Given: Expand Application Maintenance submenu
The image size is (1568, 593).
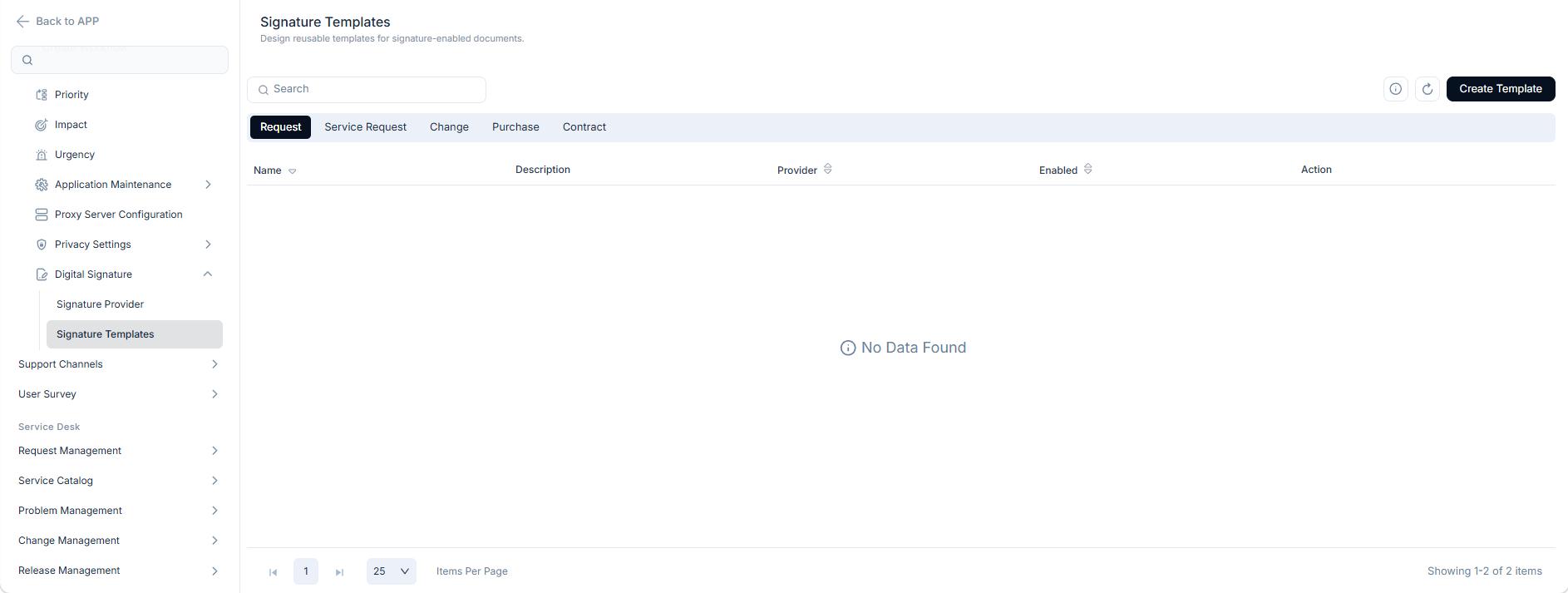Looking at the screenshot, I should [209, 185].
